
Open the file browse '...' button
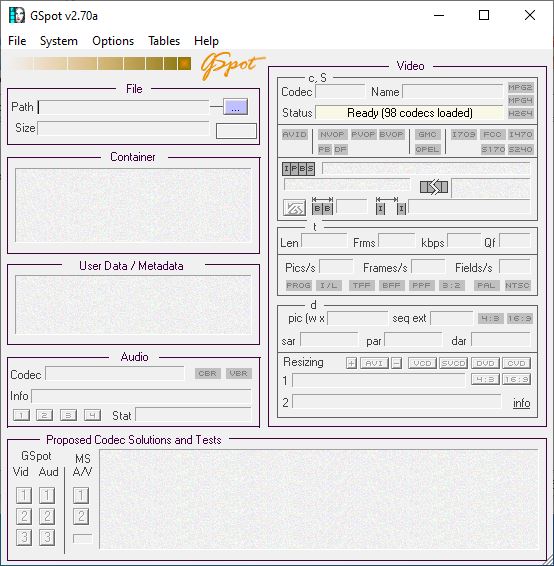tap(235, 107)
